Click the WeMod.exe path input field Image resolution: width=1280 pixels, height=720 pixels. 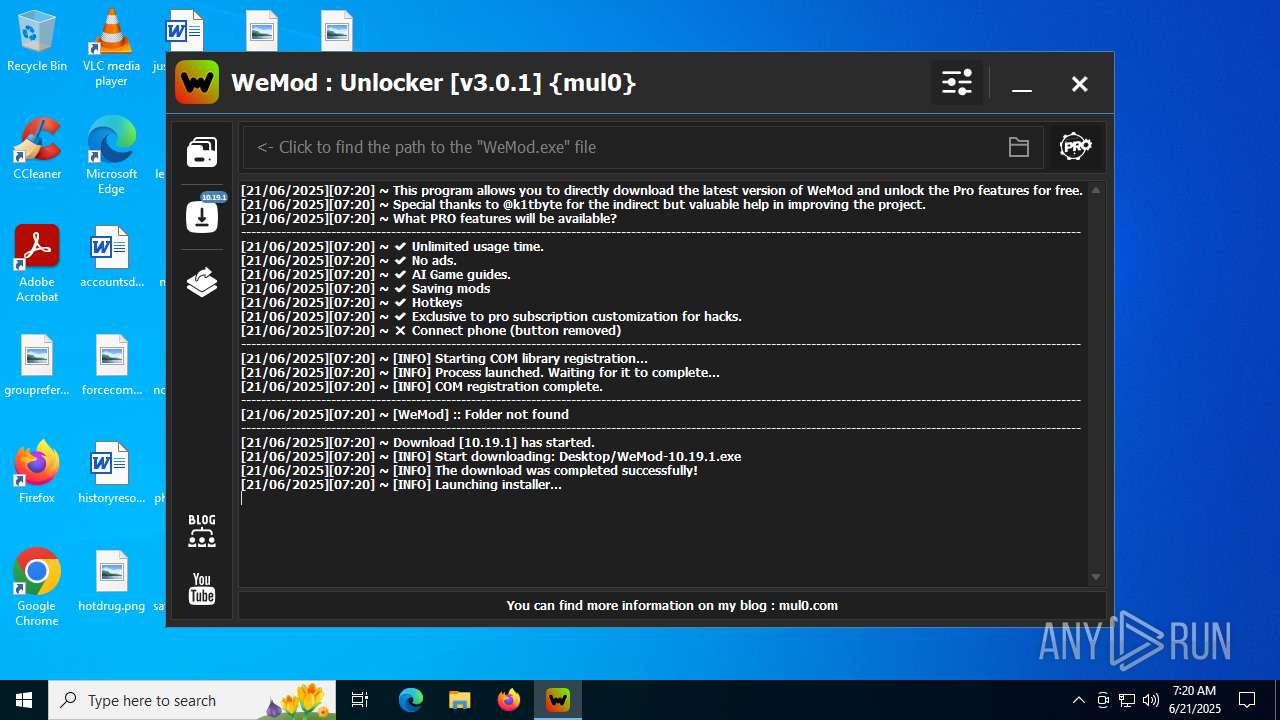pyautogui.click(x=643, y=148)
